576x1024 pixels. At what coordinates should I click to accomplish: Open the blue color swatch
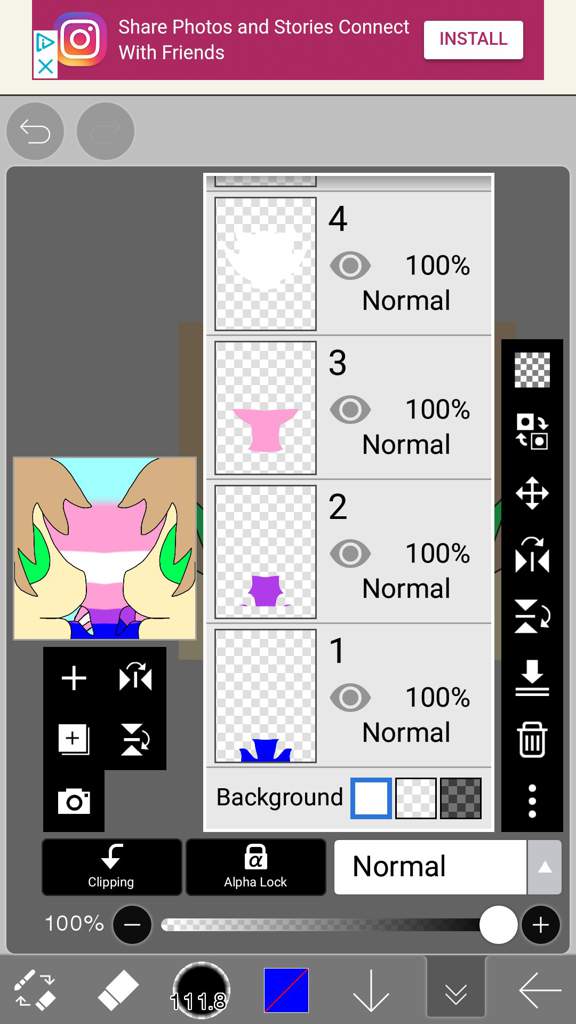tap(286, 990)
